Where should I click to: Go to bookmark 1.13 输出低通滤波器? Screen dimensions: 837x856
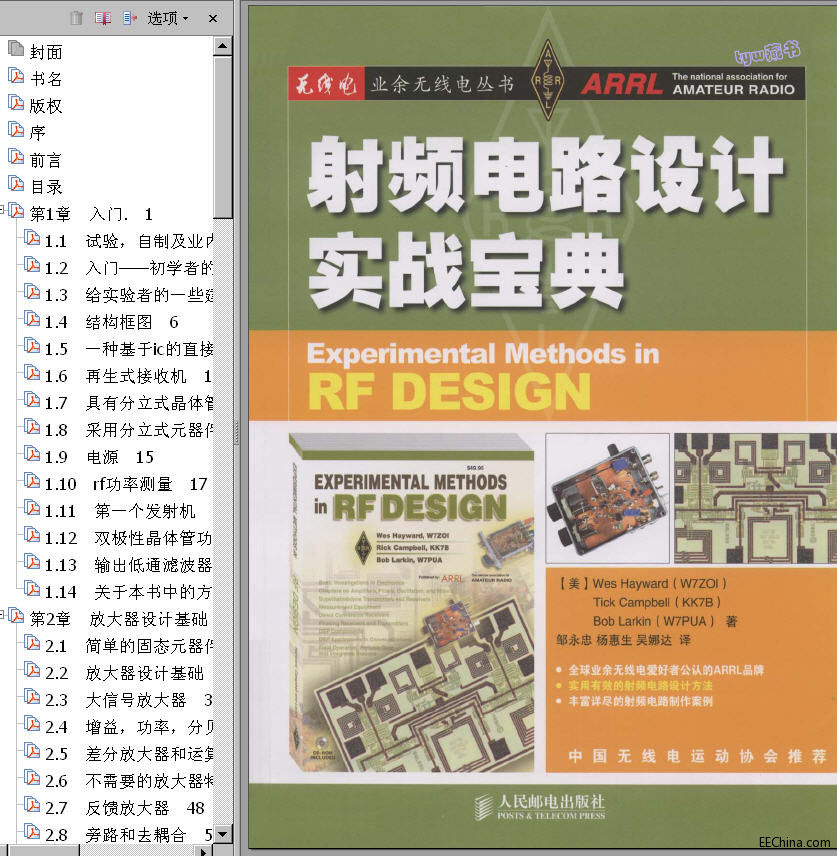point(129,565)
